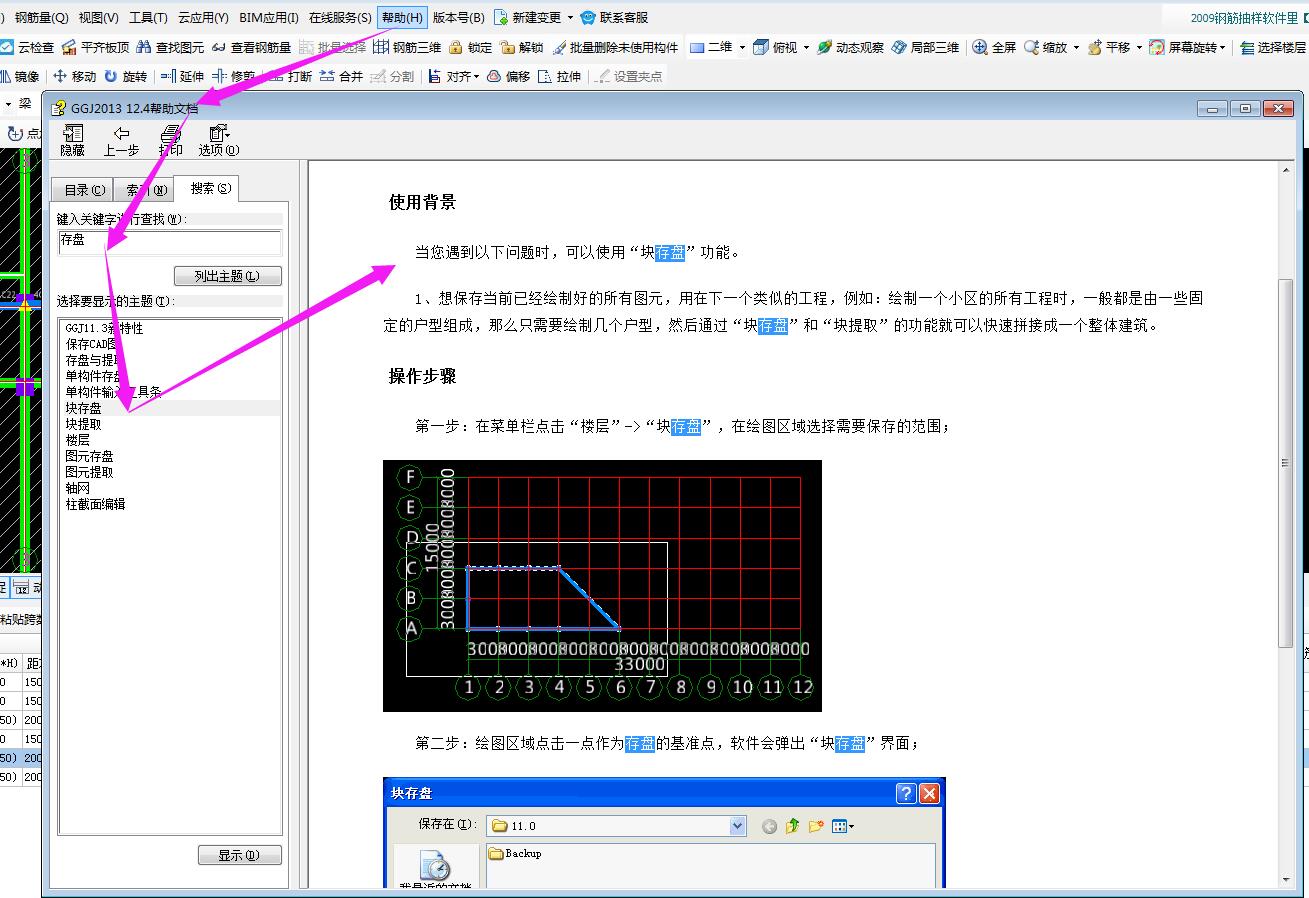This screenshot has width=1309, height=898.
Task: Select the 楼层 topic in results list
Action: pos(77,440)
